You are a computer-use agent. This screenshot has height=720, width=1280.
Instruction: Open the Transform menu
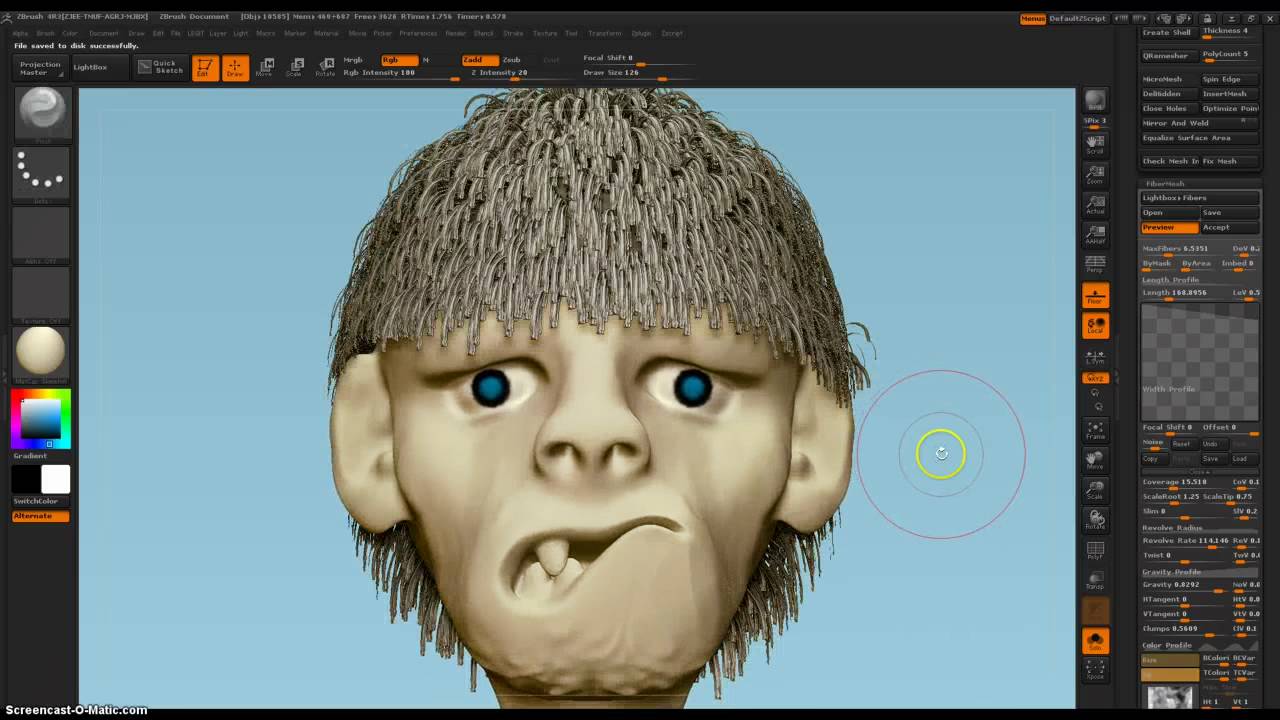(x=605, y=33)
